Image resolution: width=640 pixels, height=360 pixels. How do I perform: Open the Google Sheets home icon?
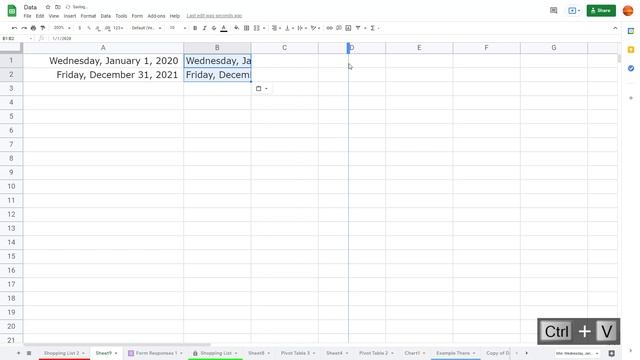(x=12, y=11)
